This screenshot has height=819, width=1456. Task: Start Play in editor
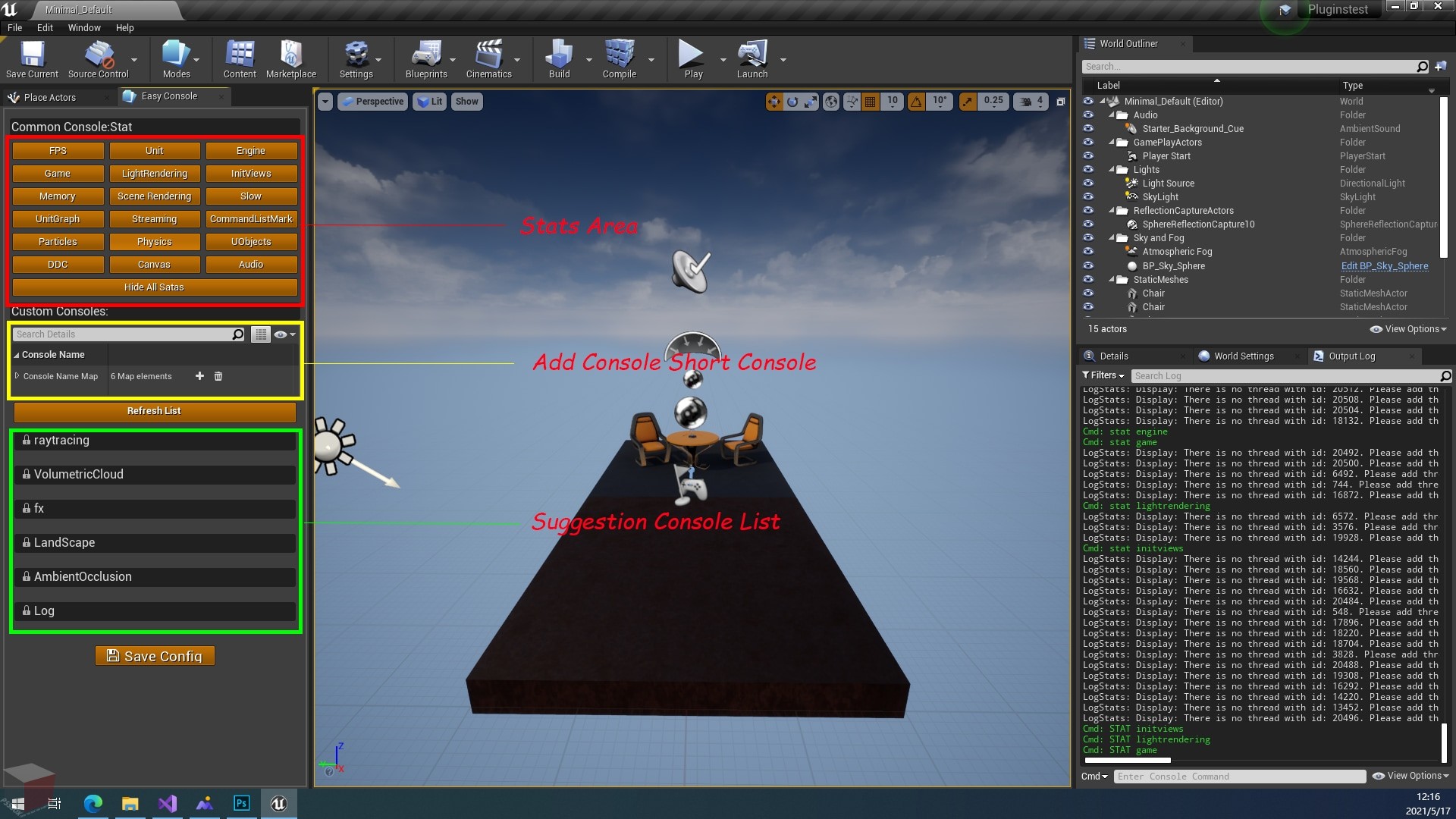693,59
